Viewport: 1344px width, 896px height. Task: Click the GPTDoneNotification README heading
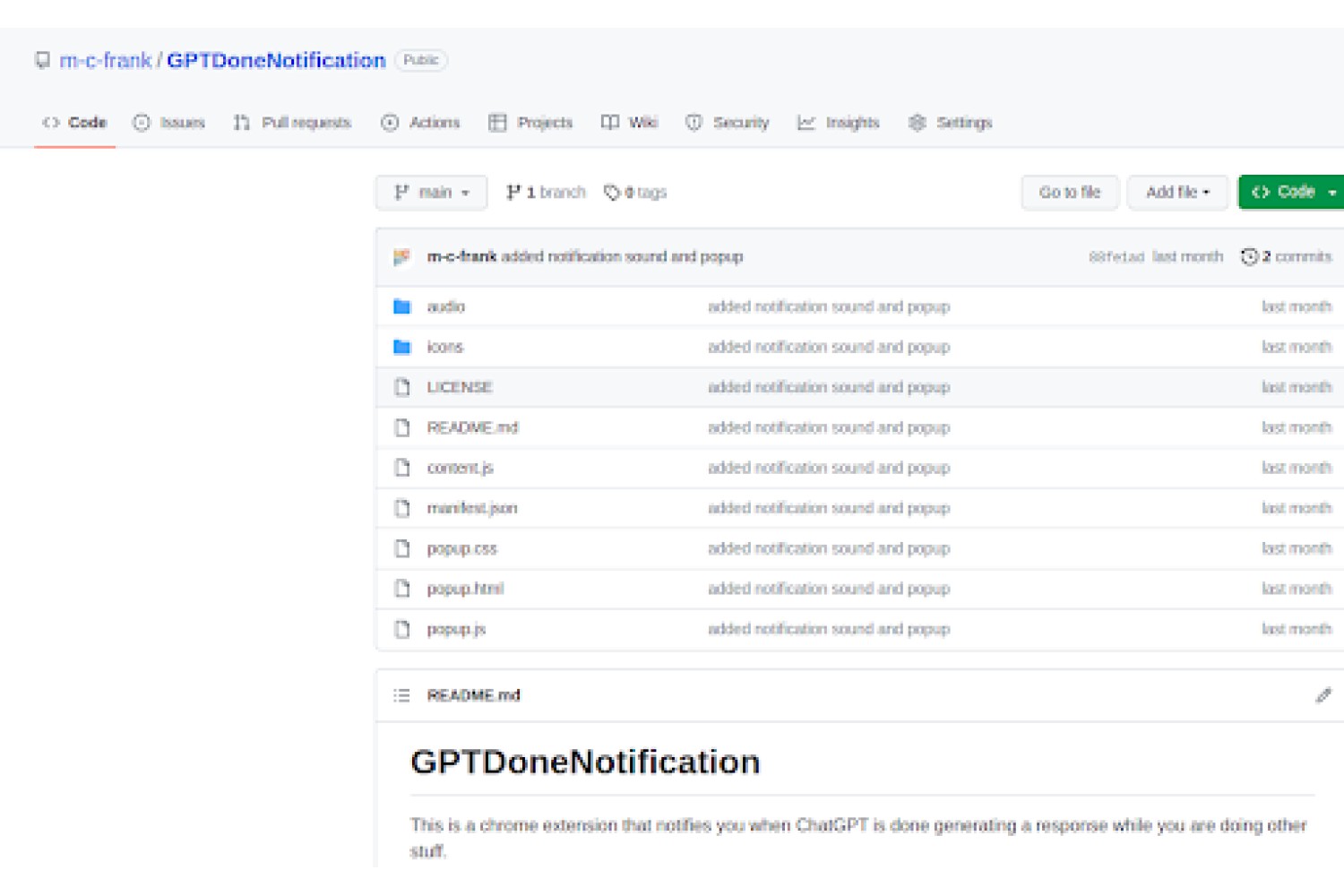coord(585,762)
